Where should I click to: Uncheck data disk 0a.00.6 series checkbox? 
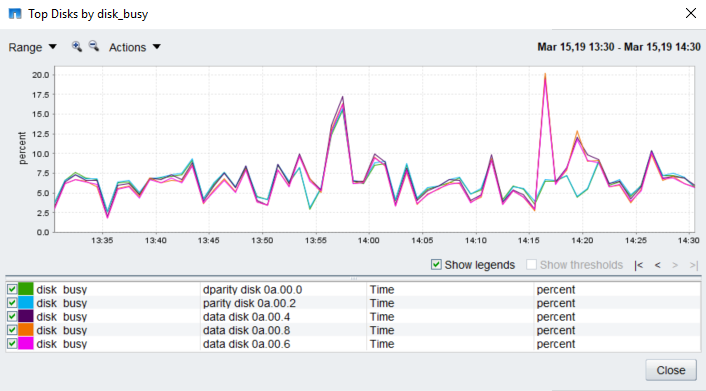point(12,343)
